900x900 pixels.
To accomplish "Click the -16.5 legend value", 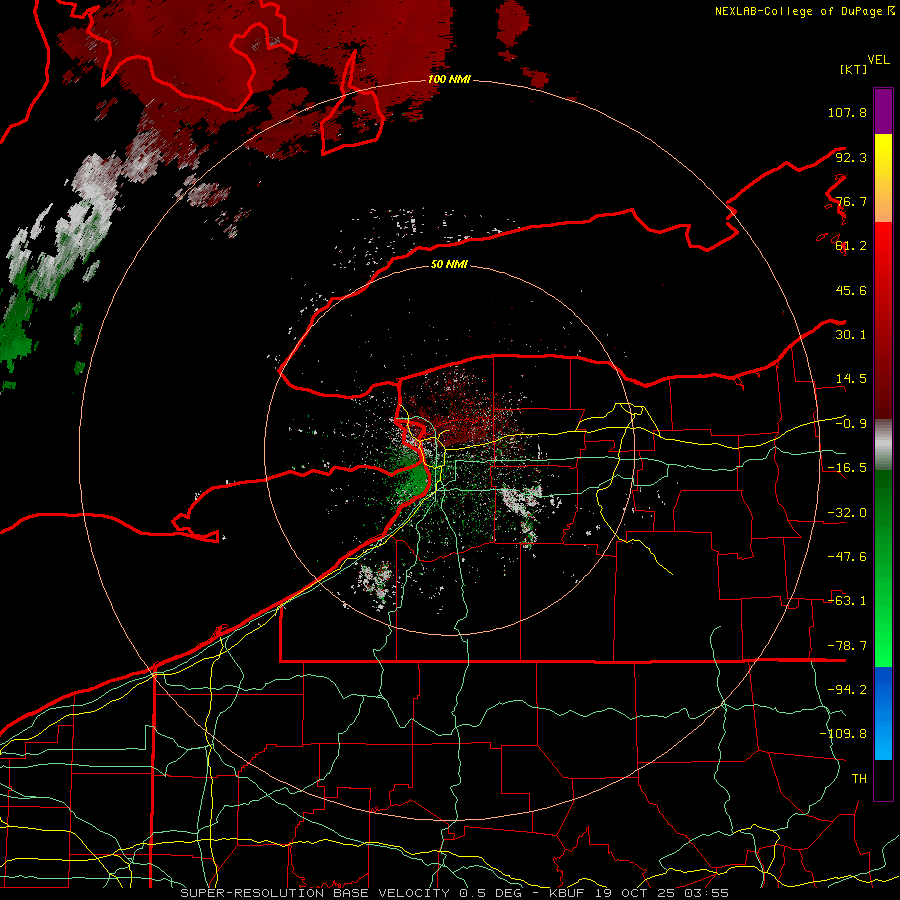I will [x=847, y=468].
